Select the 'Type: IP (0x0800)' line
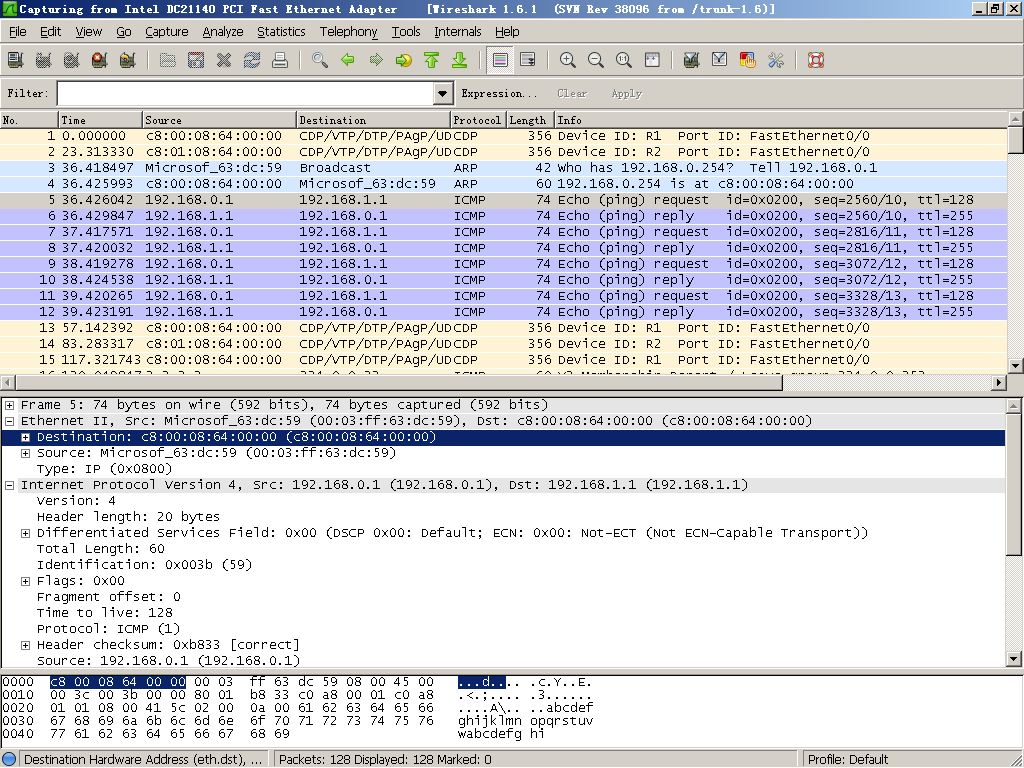The width and height of the screenshot is (1024, 768). [x=104, y=469]
